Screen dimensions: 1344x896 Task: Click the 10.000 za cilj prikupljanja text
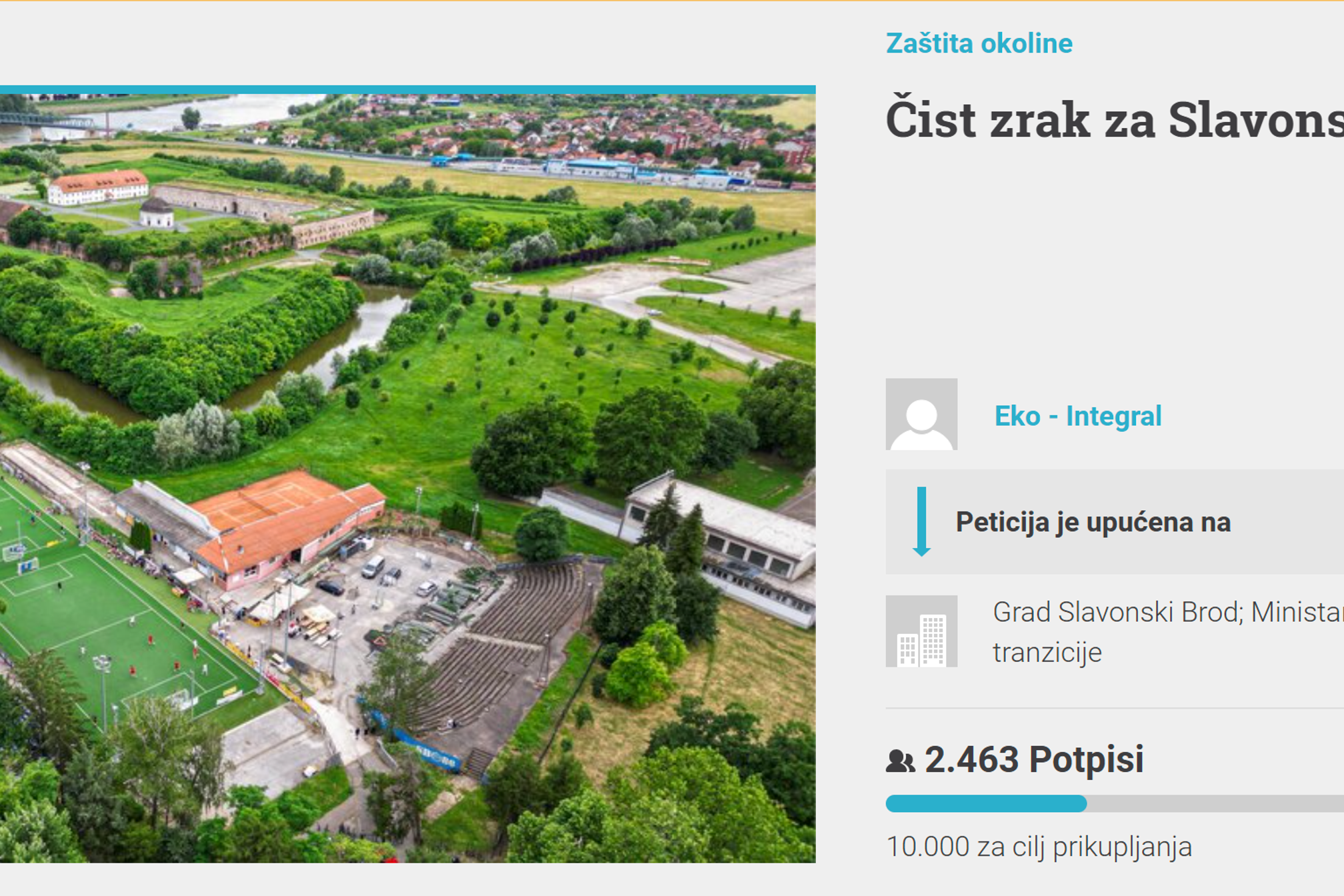click(1039, 847)
